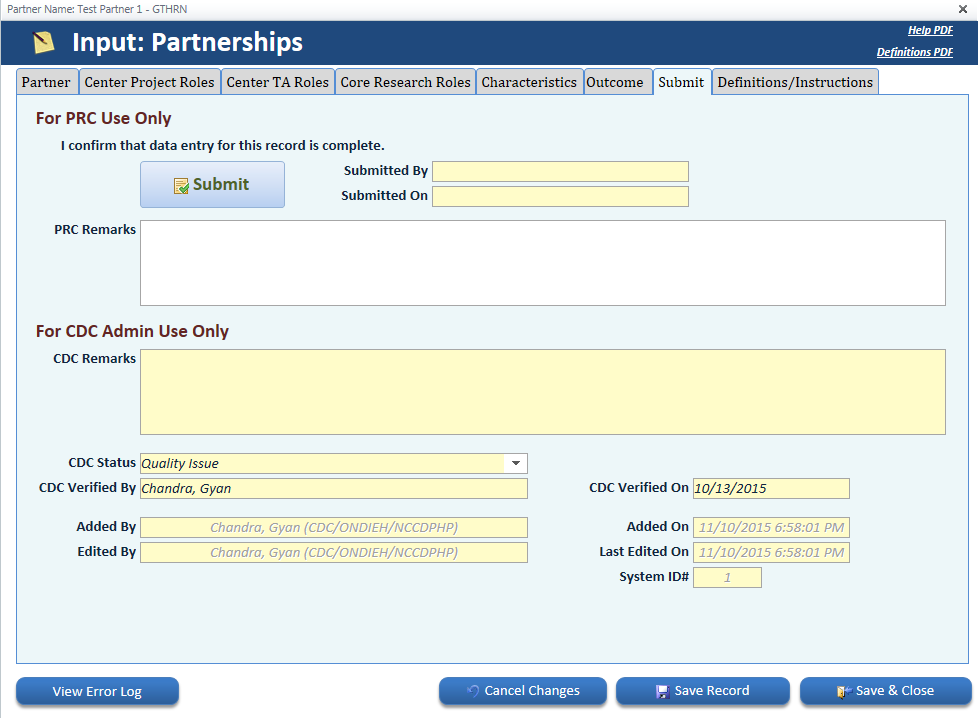Open the Help PDF link
Viewport: 978px width, 718px height.
pyautogui.click(x=929, y=31)
